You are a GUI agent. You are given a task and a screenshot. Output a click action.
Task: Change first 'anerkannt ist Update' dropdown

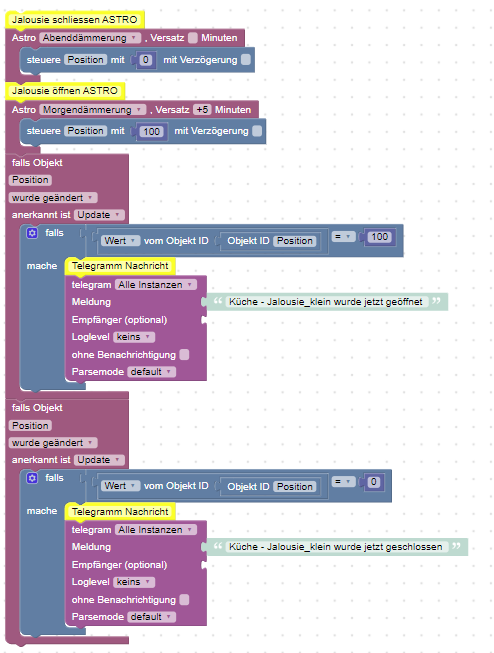tap(99, 215)
